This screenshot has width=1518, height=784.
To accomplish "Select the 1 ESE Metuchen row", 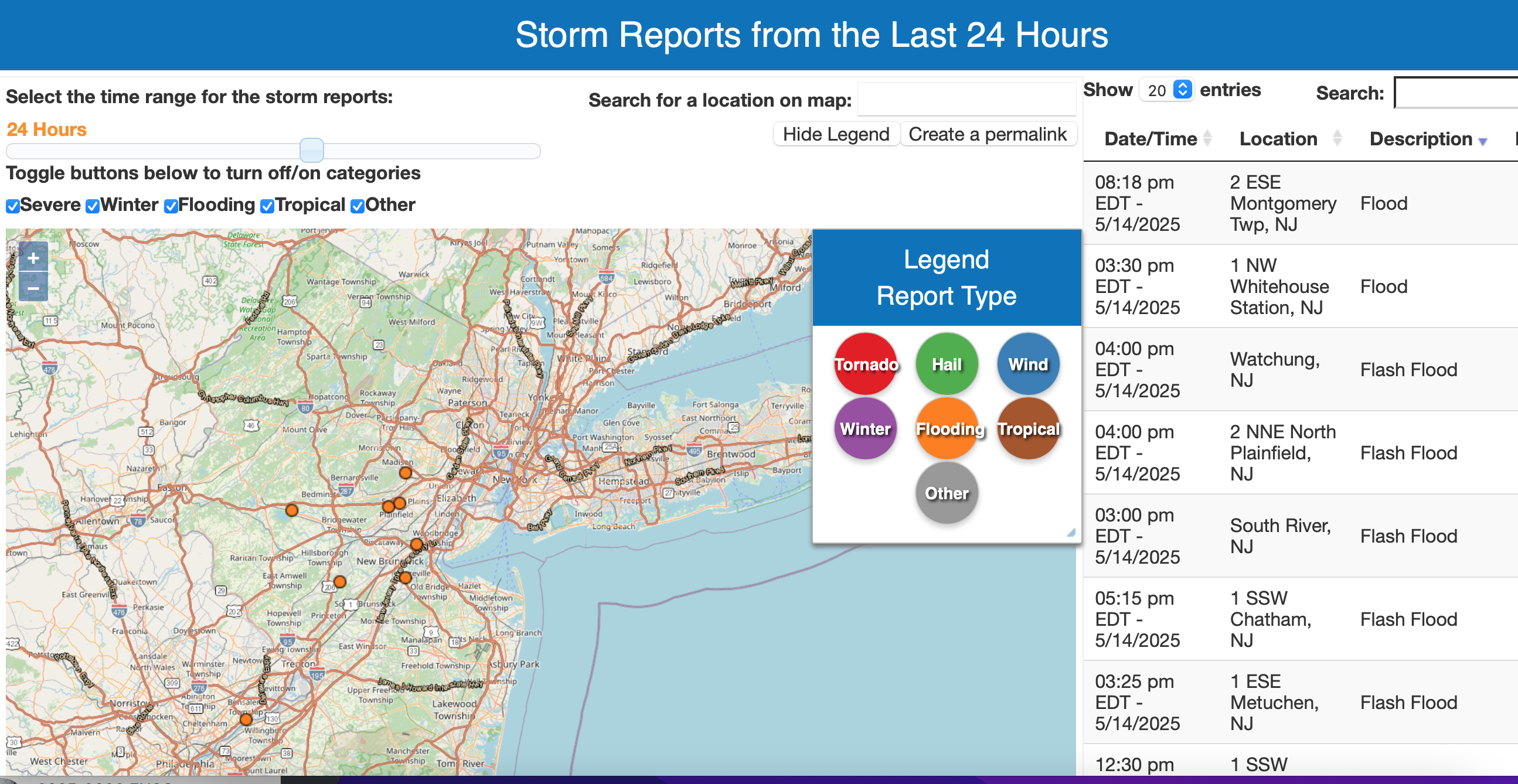I will pyautogui.click(x=1301, y=702).
